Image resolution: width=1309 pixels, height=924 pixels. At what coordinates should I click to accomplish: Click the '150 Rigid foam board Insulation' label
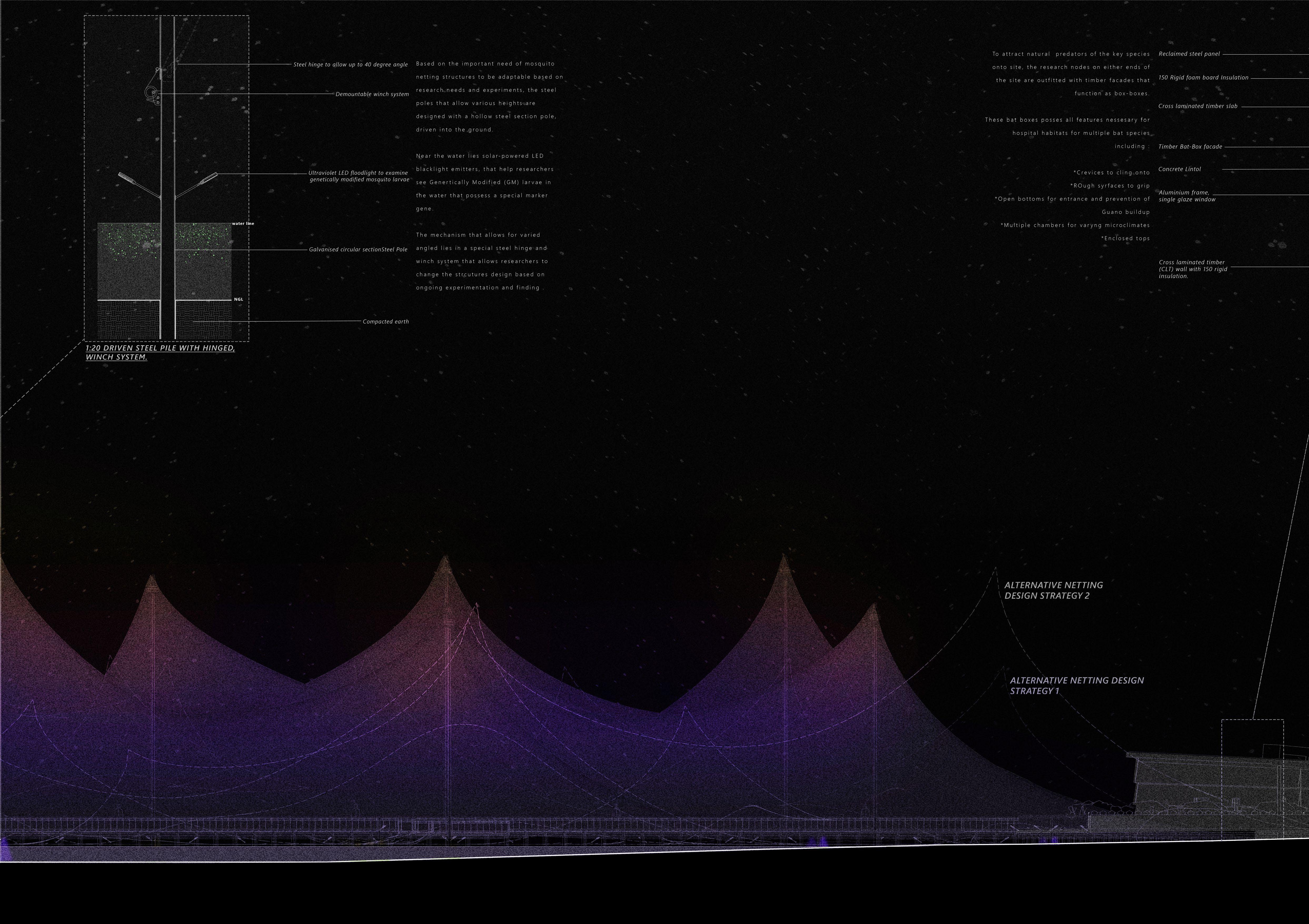pyautogui.click(x=1203, y=77)
